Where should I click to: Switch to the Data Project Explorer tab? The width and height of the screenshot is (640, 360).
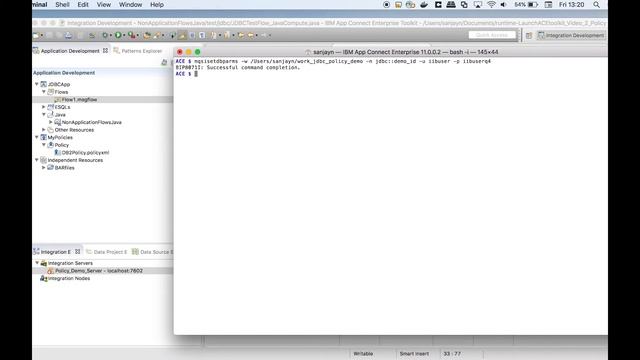click(107, 252)
